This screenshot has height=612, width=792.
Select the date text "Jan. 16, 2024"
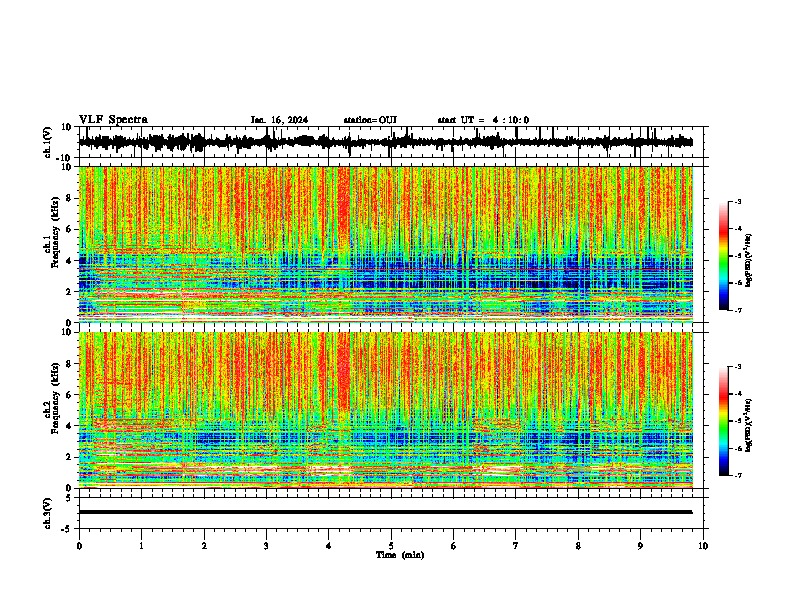pyautogui.click(x=279, y=120)
